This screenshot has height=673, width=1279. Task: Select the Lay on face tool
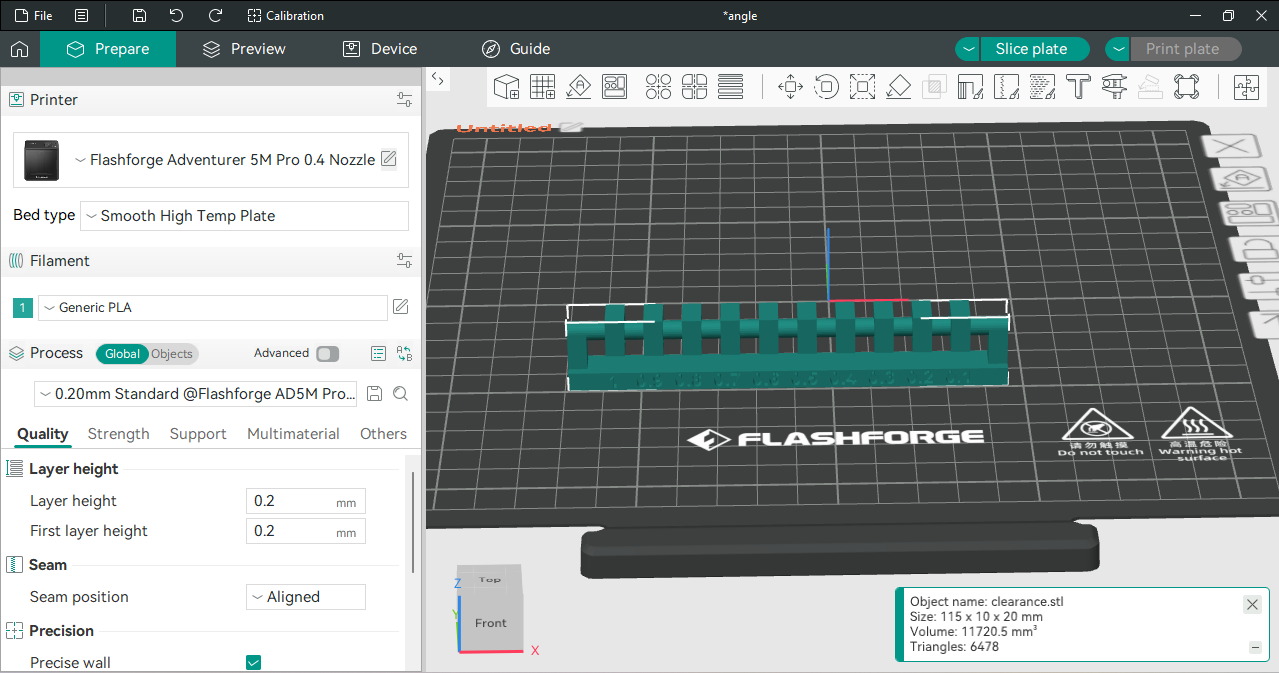(x=898, y=87)
